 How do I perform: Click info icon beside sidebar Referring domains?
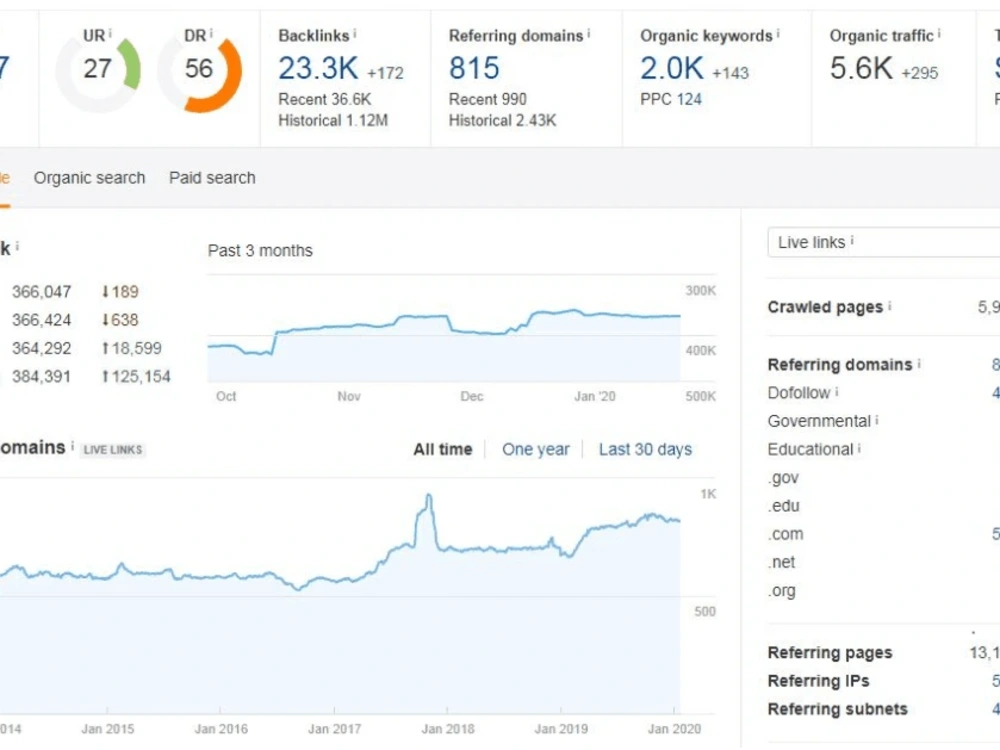pyautogui.click(x=919, y=363)
